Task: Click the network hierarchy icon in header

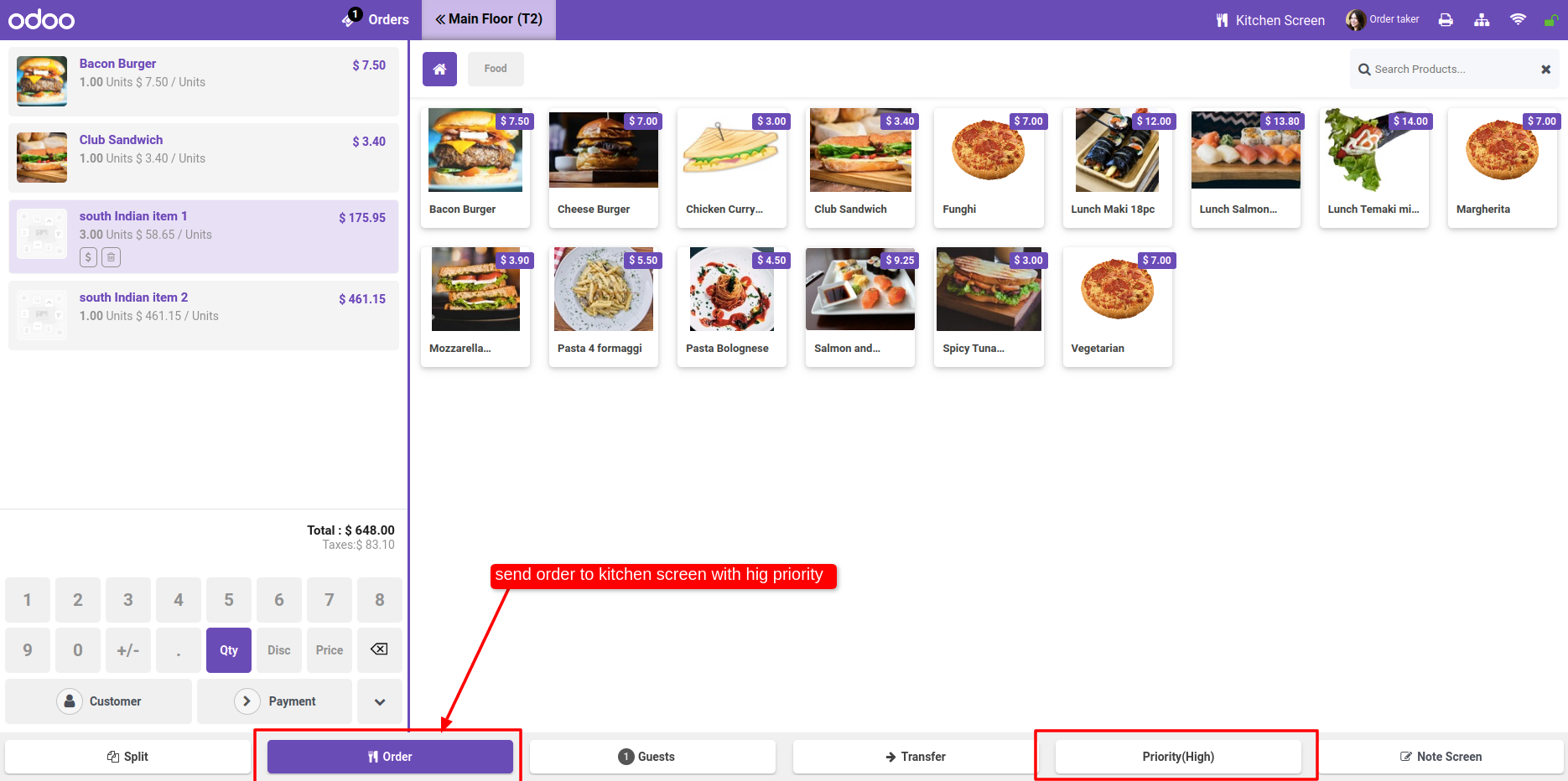Action: (x=1482, y=20)
